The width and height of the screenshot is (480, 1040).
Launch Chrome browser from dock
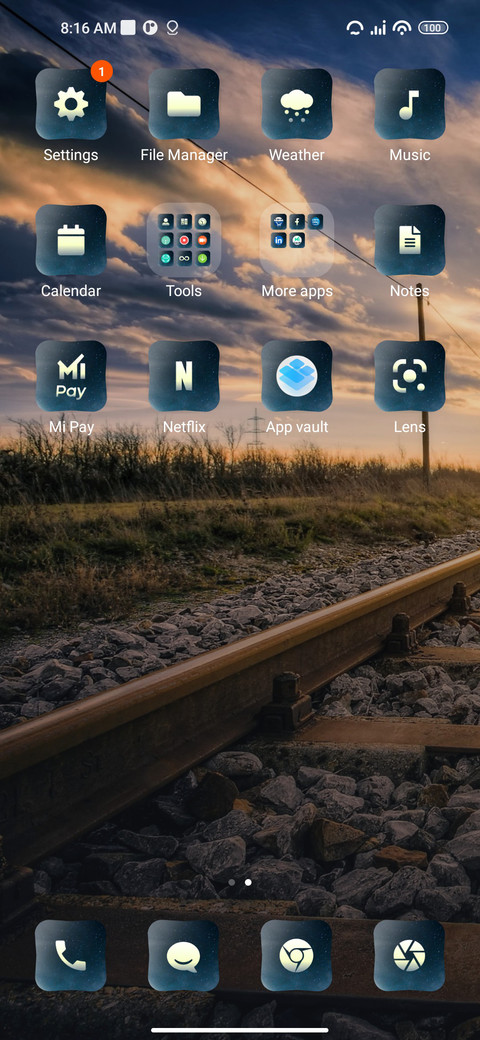[296, 955]
